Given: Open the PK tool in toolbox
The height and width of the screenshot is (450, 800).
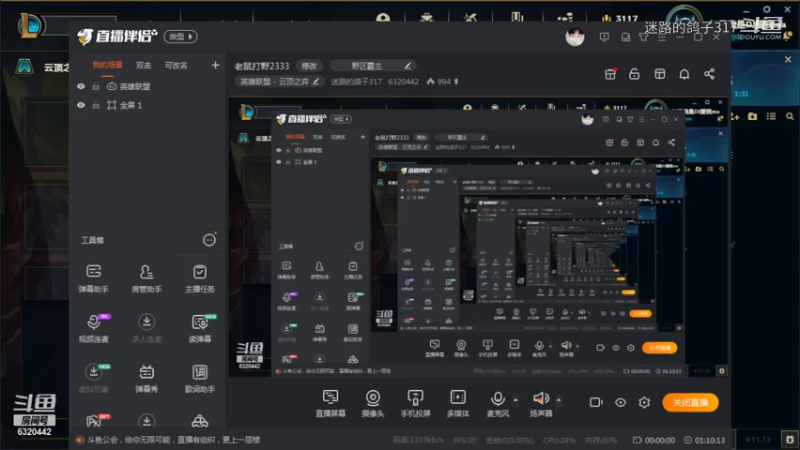Looking at the screenshot, I should (94, 421).
